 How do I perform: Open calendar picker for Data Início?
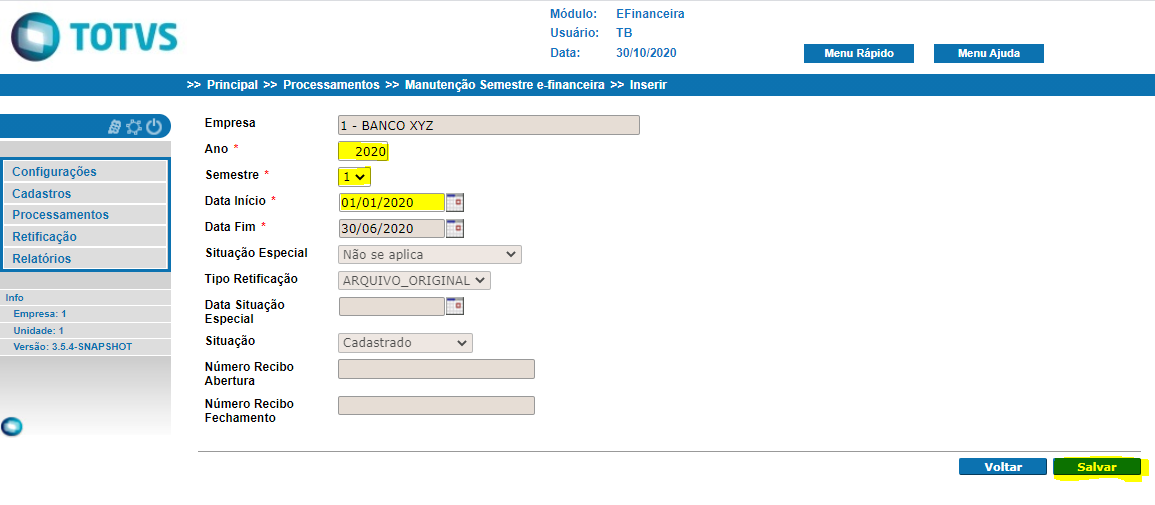[455, 202]
